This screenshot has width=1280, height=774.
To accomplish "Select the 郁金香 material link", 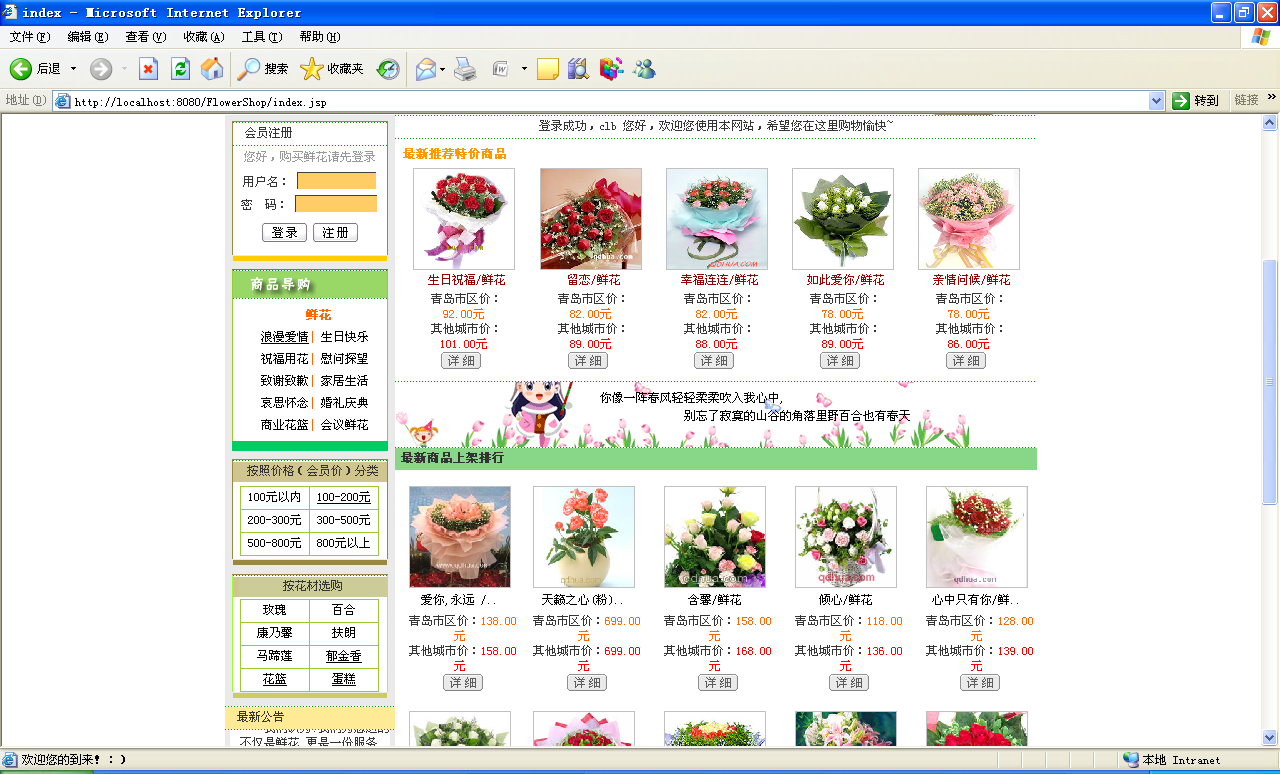I will (x=344, y=657).
